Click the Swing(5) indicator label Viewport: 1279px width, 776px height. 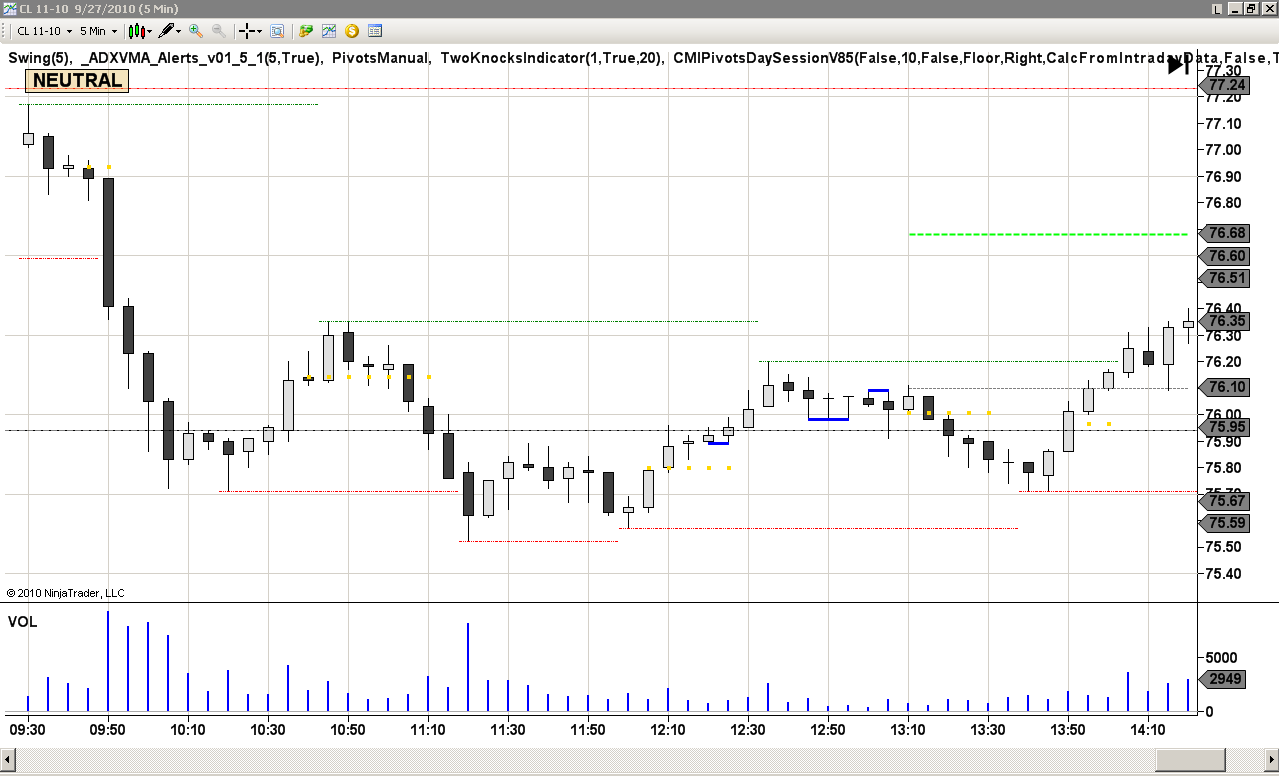(40, 58)
